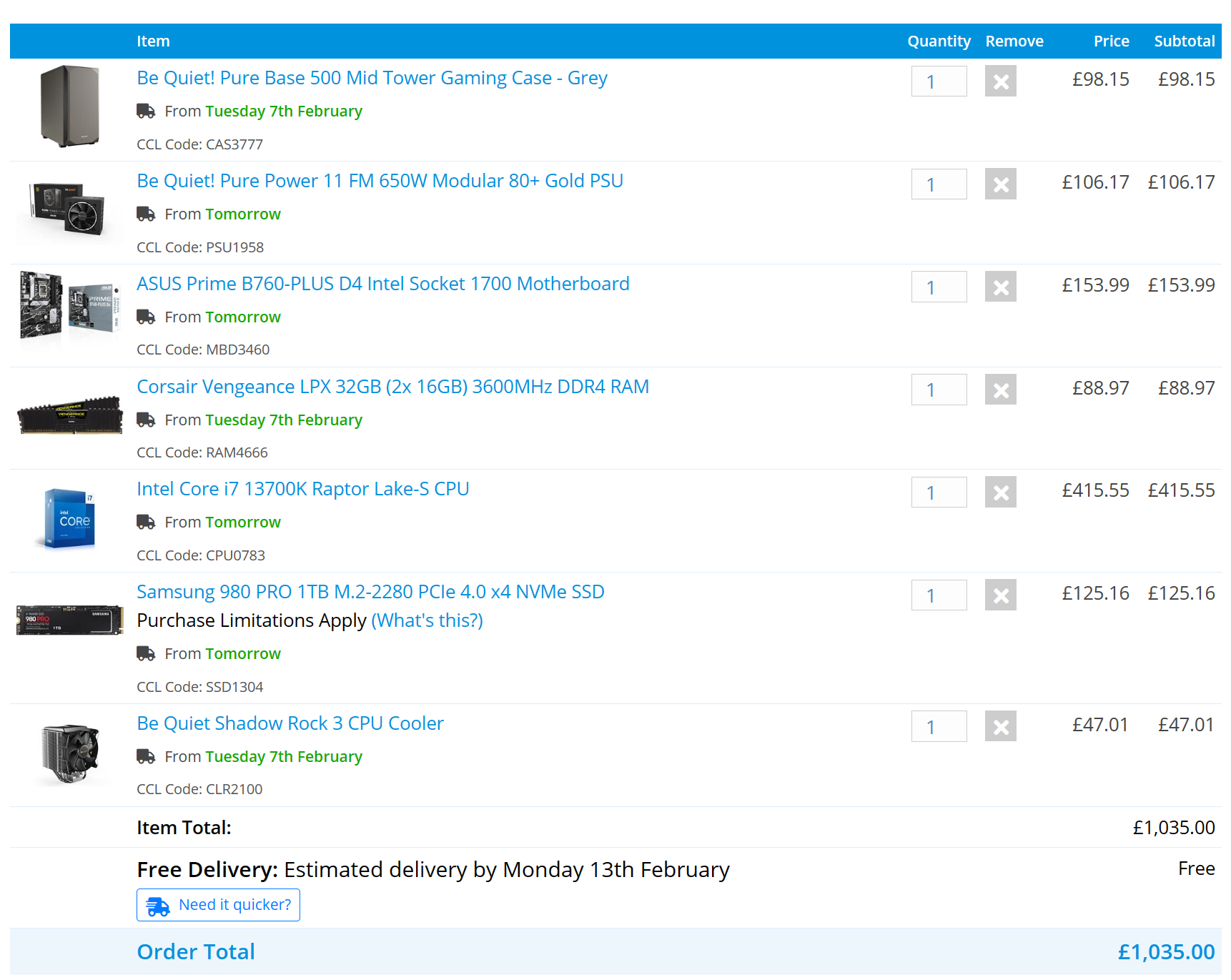Edit quantity field for Pure Power 11 PSU
The image size is (1231, 980).
point(939,184)
